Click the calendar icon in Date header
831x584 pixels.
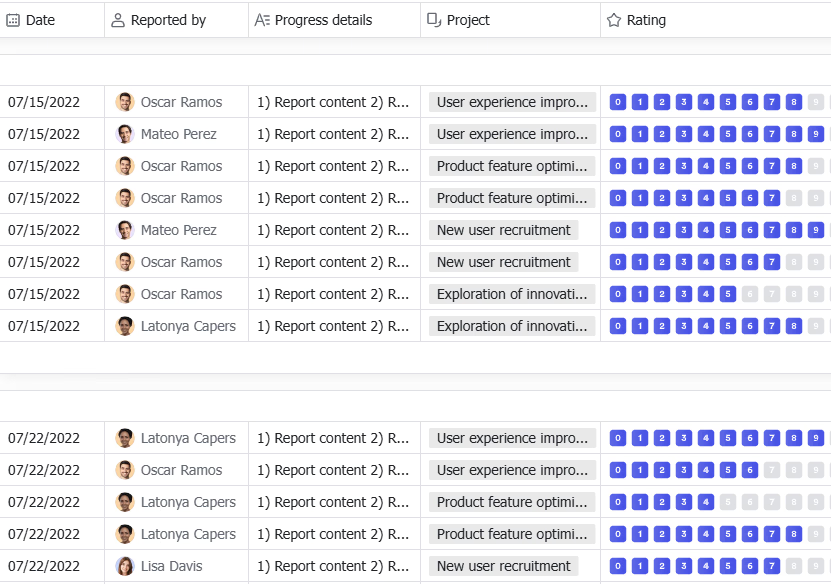(x=13, y=20)
